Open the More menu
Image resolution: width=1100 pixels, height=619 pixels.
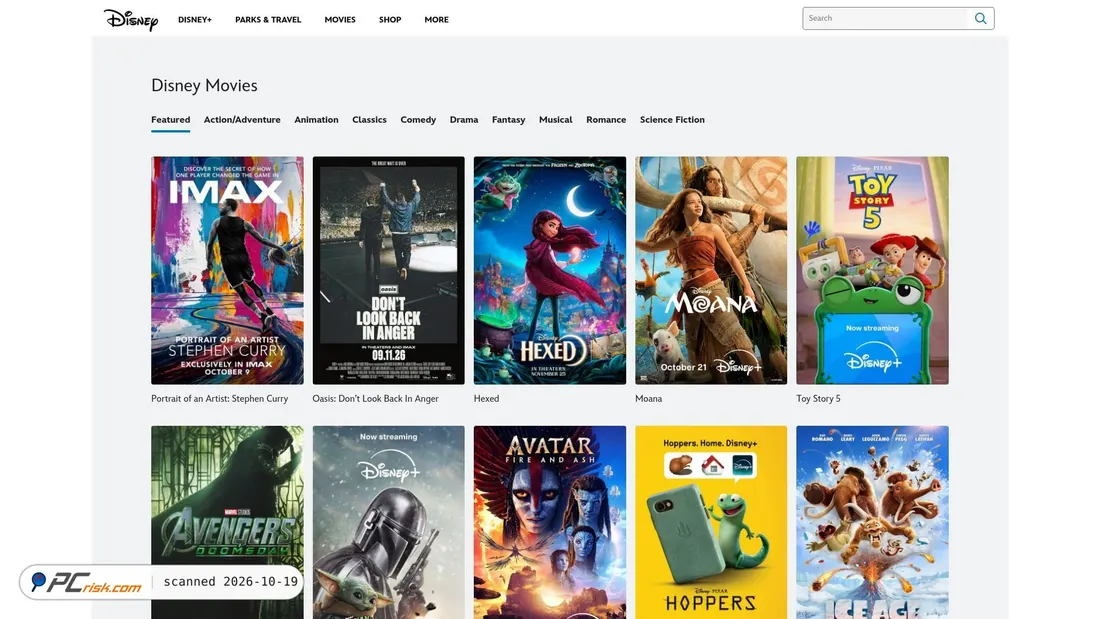coord(436,20)
